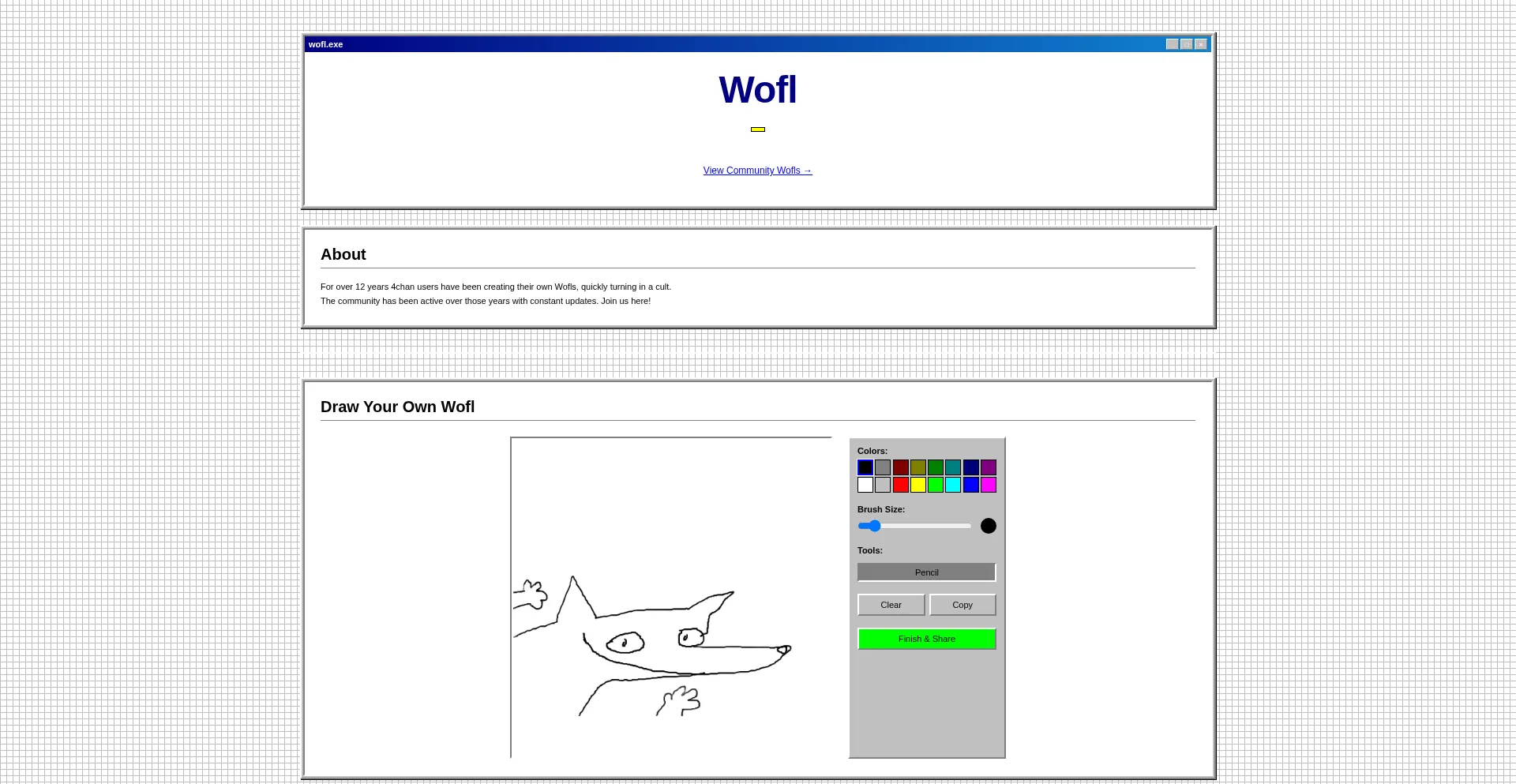
Task: Maximize the wofl.exe window
Action: [1186, 44]
